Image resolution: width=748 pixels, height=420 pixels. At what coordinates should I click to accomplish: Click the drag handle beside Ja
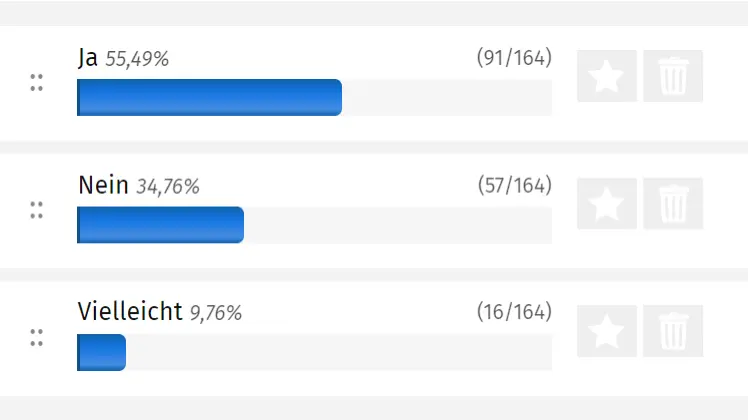(x=37, y=83)
